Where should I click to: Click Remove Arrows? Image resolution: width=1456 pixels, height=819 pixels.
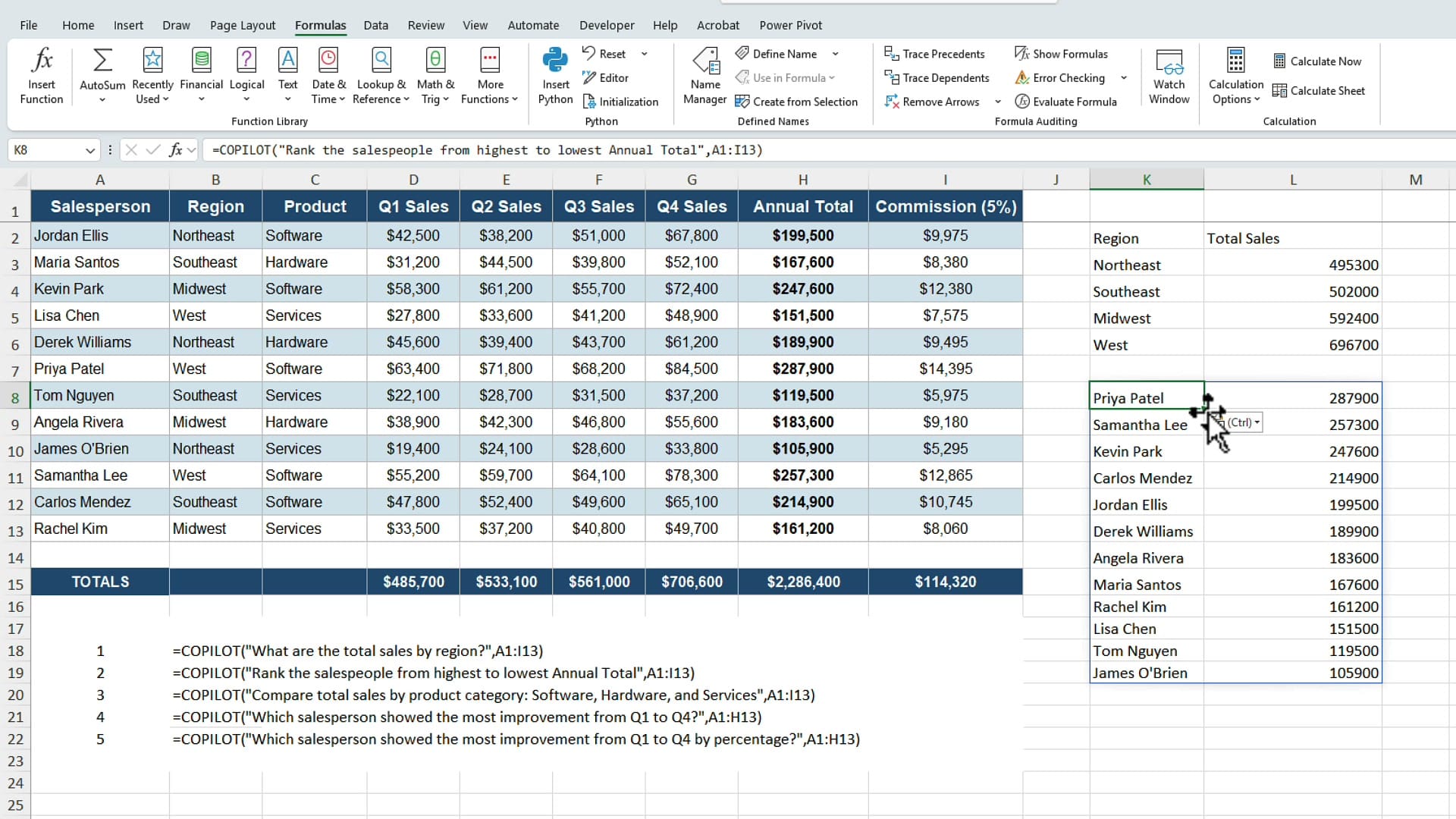tap(932, 102)
